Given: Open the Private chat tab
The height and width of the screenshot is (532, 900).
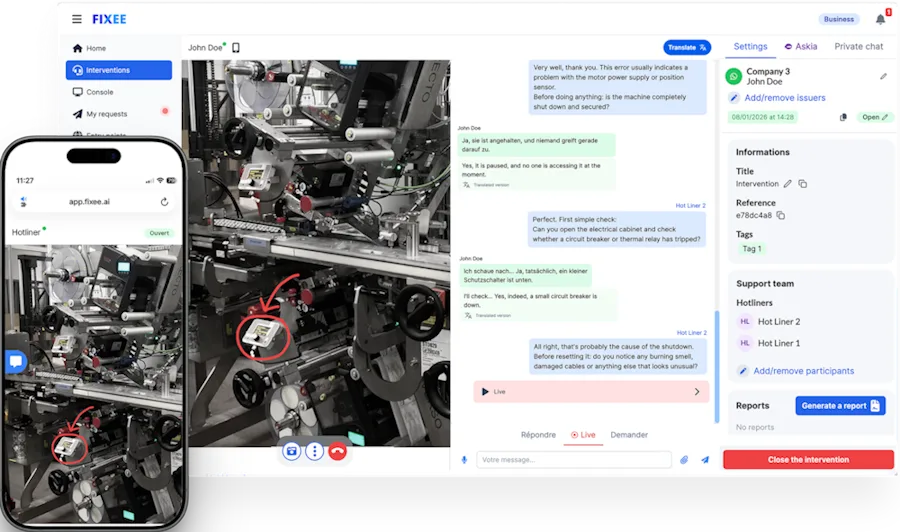Looking at the screenshot, I should pos(859,46).
